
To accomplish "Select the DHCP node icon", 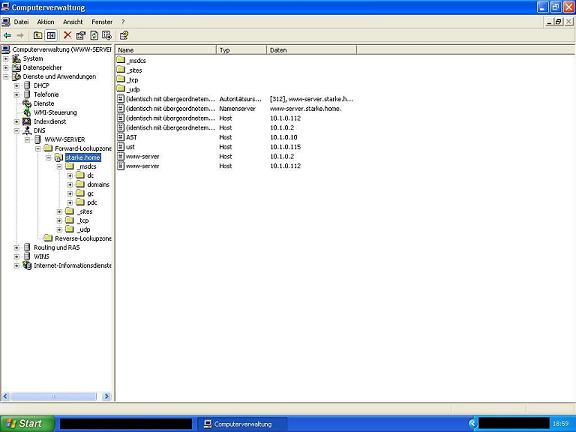I will 27,86.
